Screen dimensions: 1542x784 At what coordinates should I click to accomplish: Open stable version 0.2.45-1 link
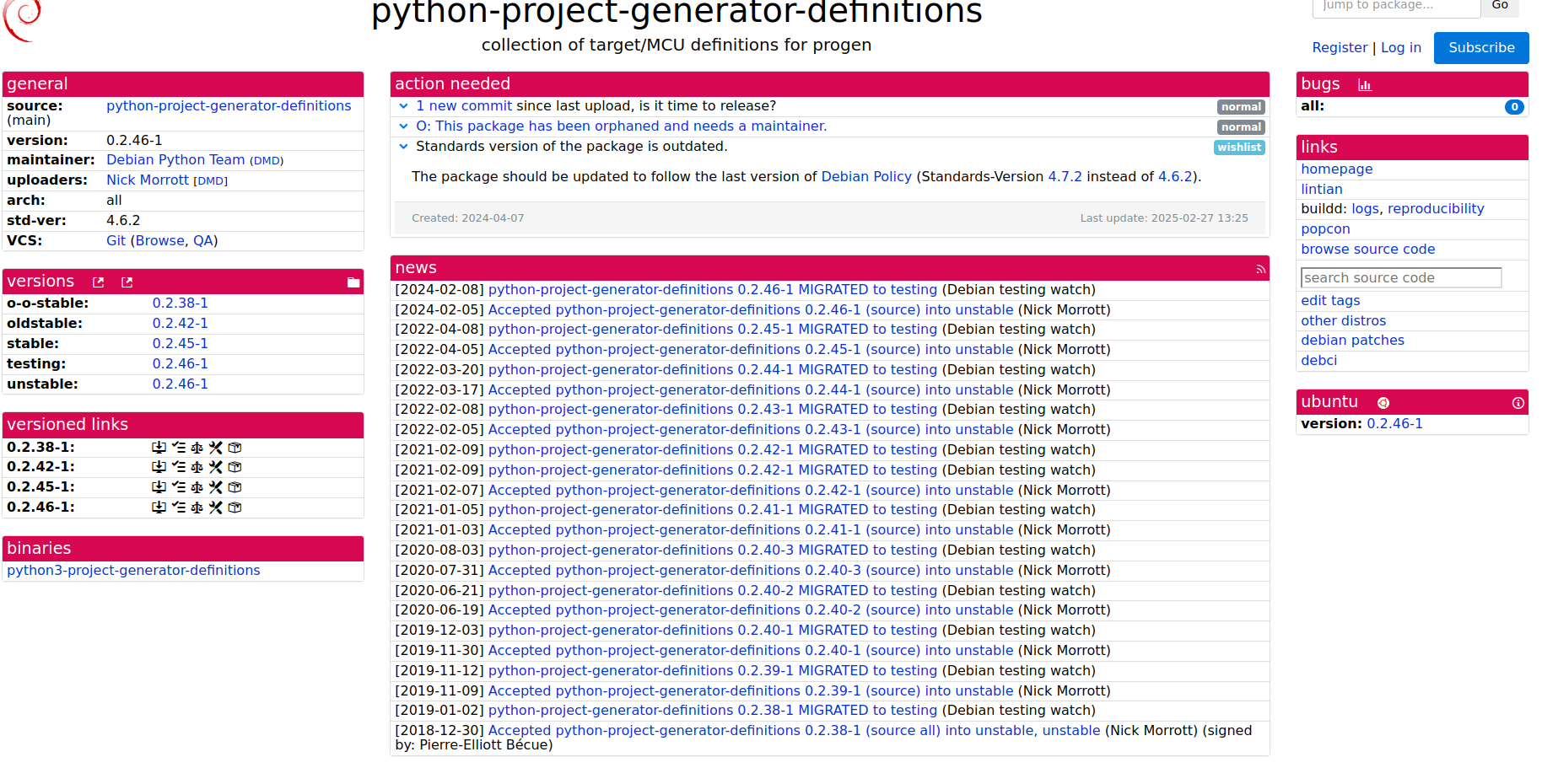180,344
